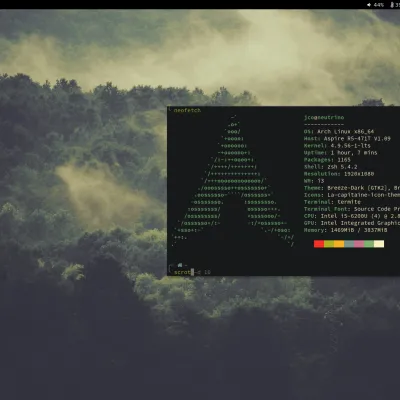This screenshot has height=400, width=400.
Task: Click the 'Host: Aspire R5-471T' line
Action: click(347, 138)
